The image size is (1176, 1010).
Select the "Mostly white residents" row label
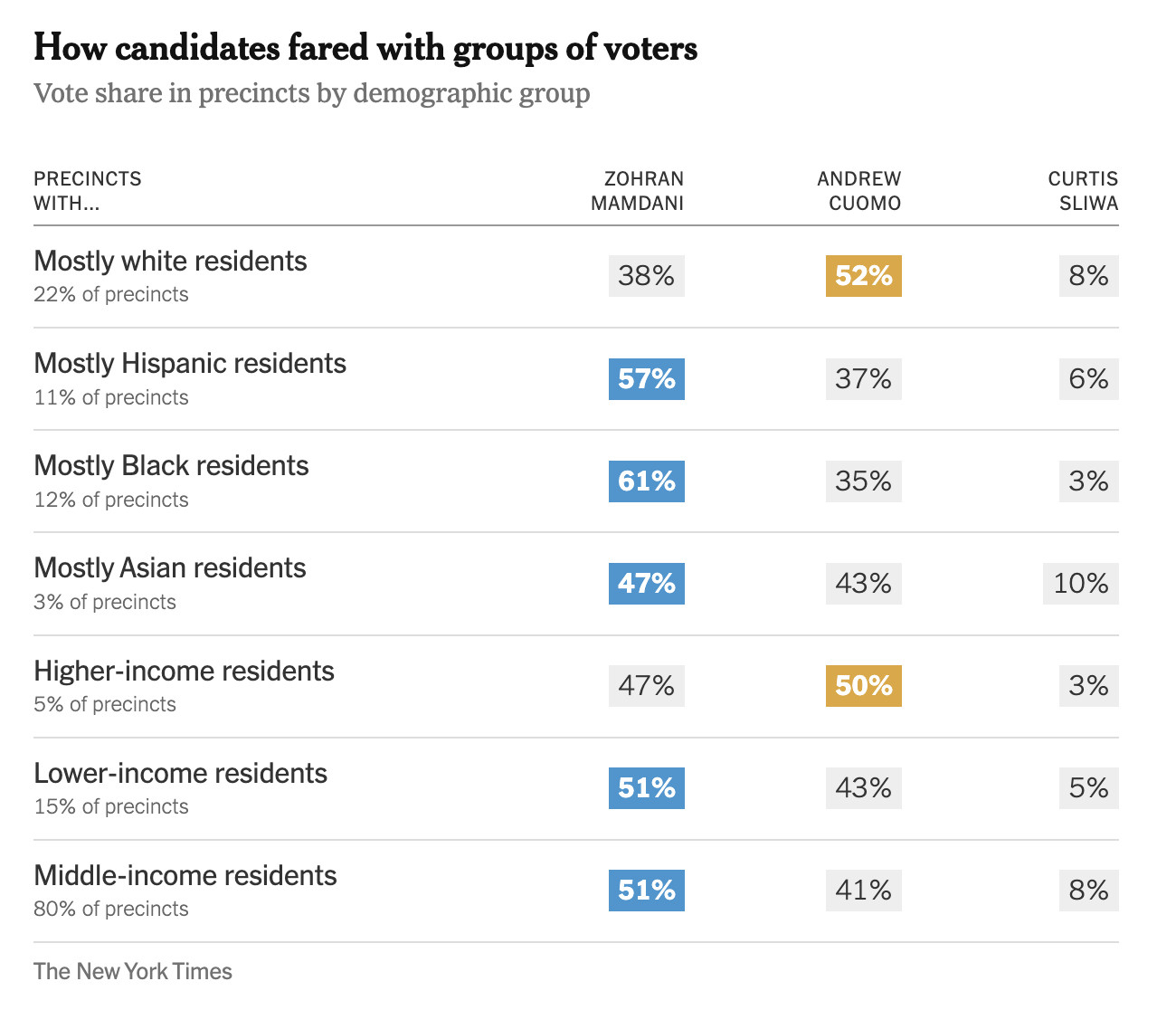pyautogui.click(x=170, y=262)
